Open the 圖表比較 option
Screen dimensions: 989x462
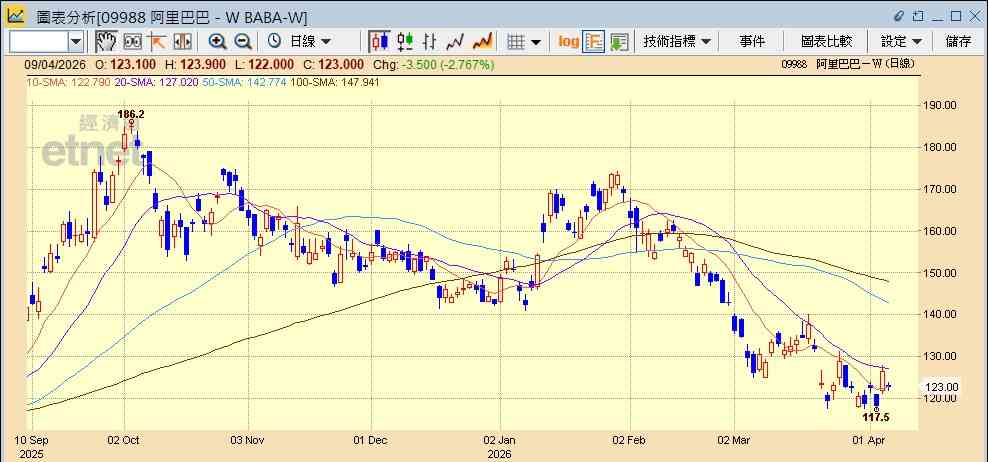click(826, 42)
